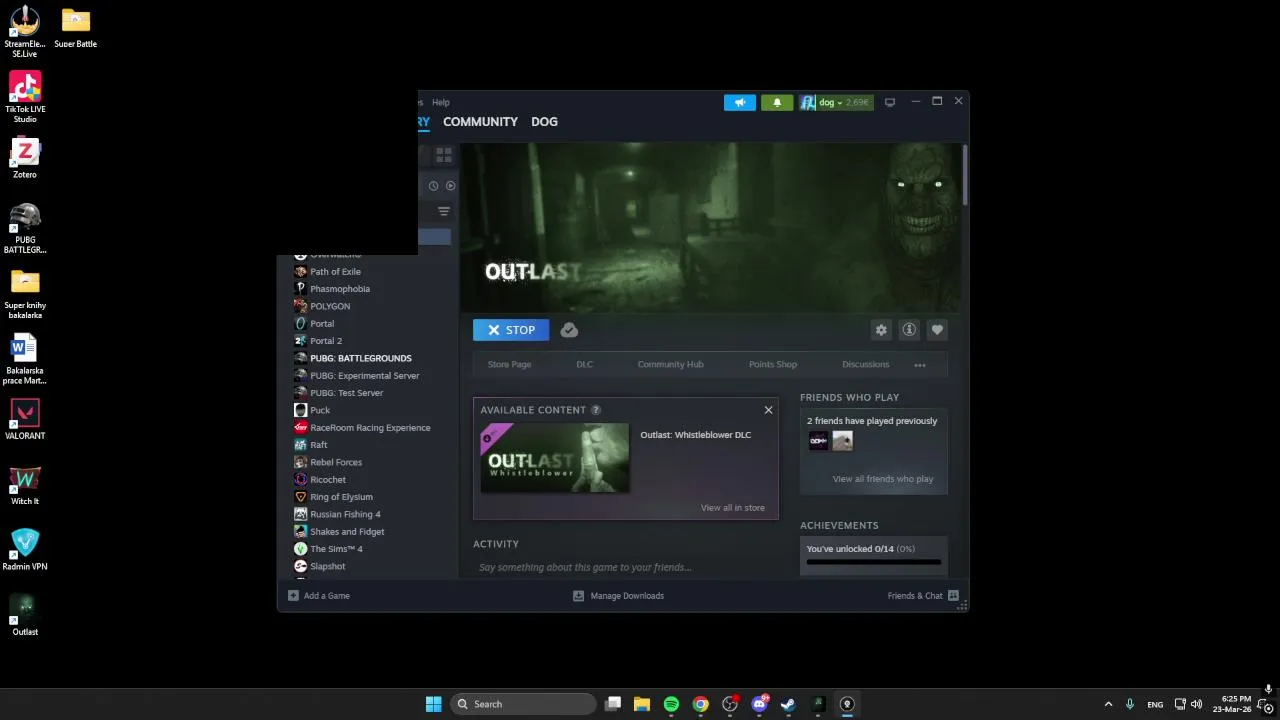Select POLYGON in library list
The width and height of the screenshot is (1280, 720).
tap(330, 307)
